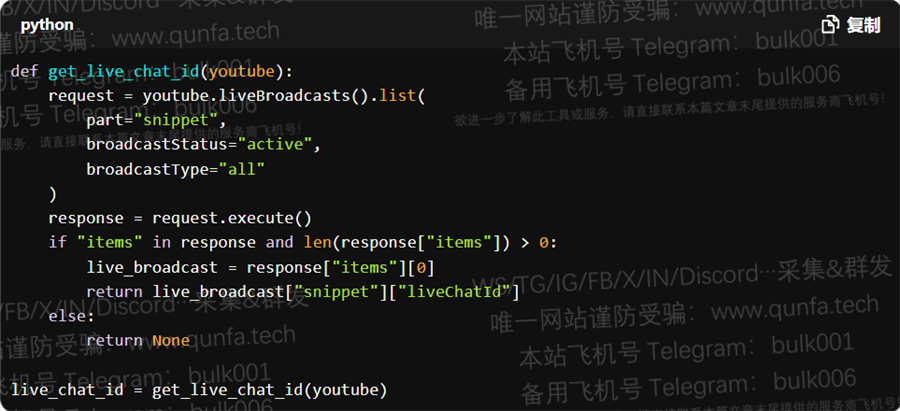This screenshot has height=411, width=900.
Task: Click the len keyword in if statement
Action: click(x=317, y=242)
